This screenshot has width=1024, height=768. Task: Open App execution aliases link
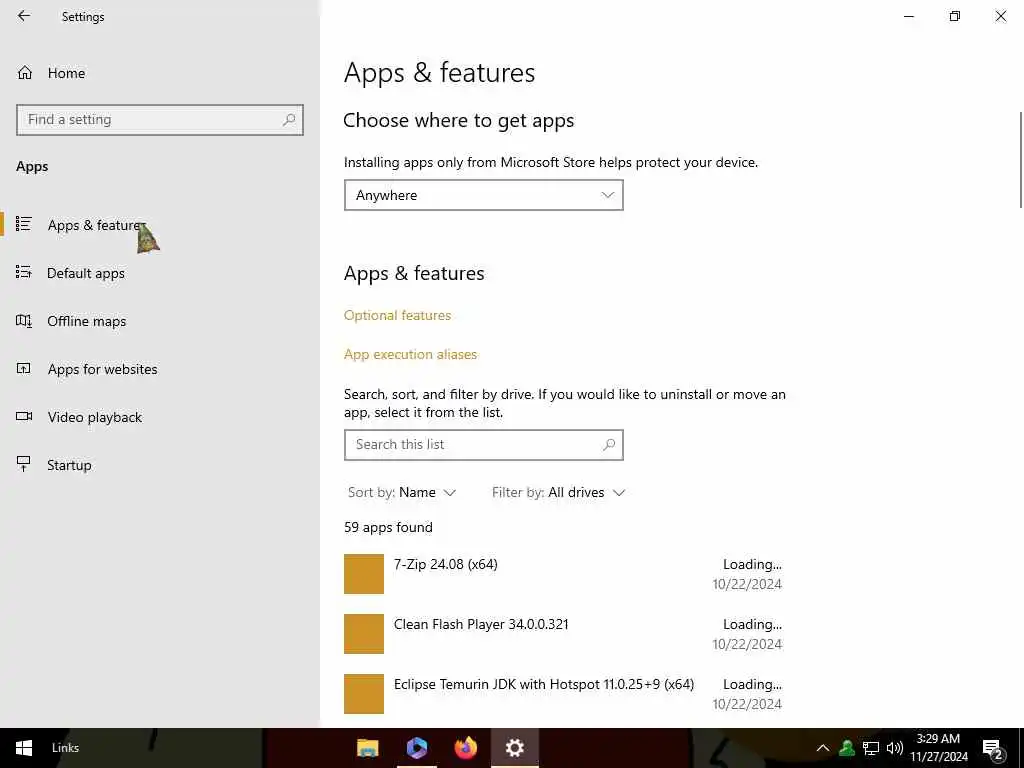click(410, 355)
